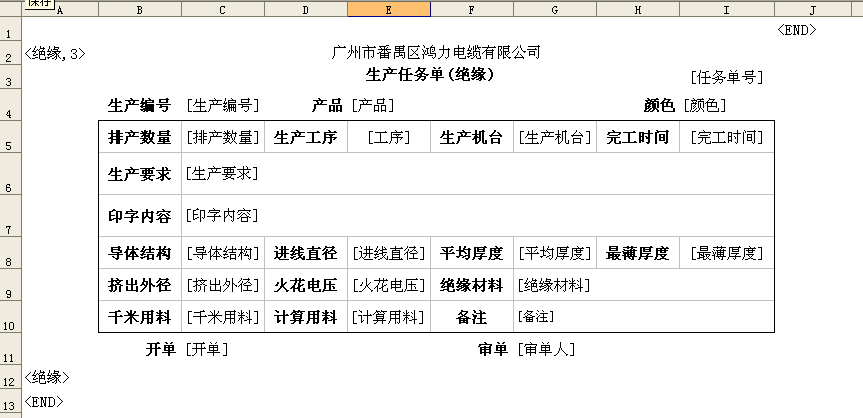The height and width of the screenshot is (418, 863).
Task: Select row 13 header
Action: click(10, 401)
